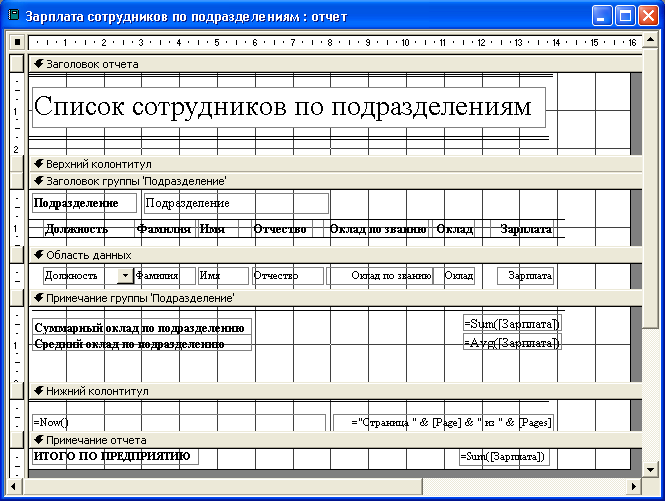Select the =Now() field in page footer

click(179, 423)
